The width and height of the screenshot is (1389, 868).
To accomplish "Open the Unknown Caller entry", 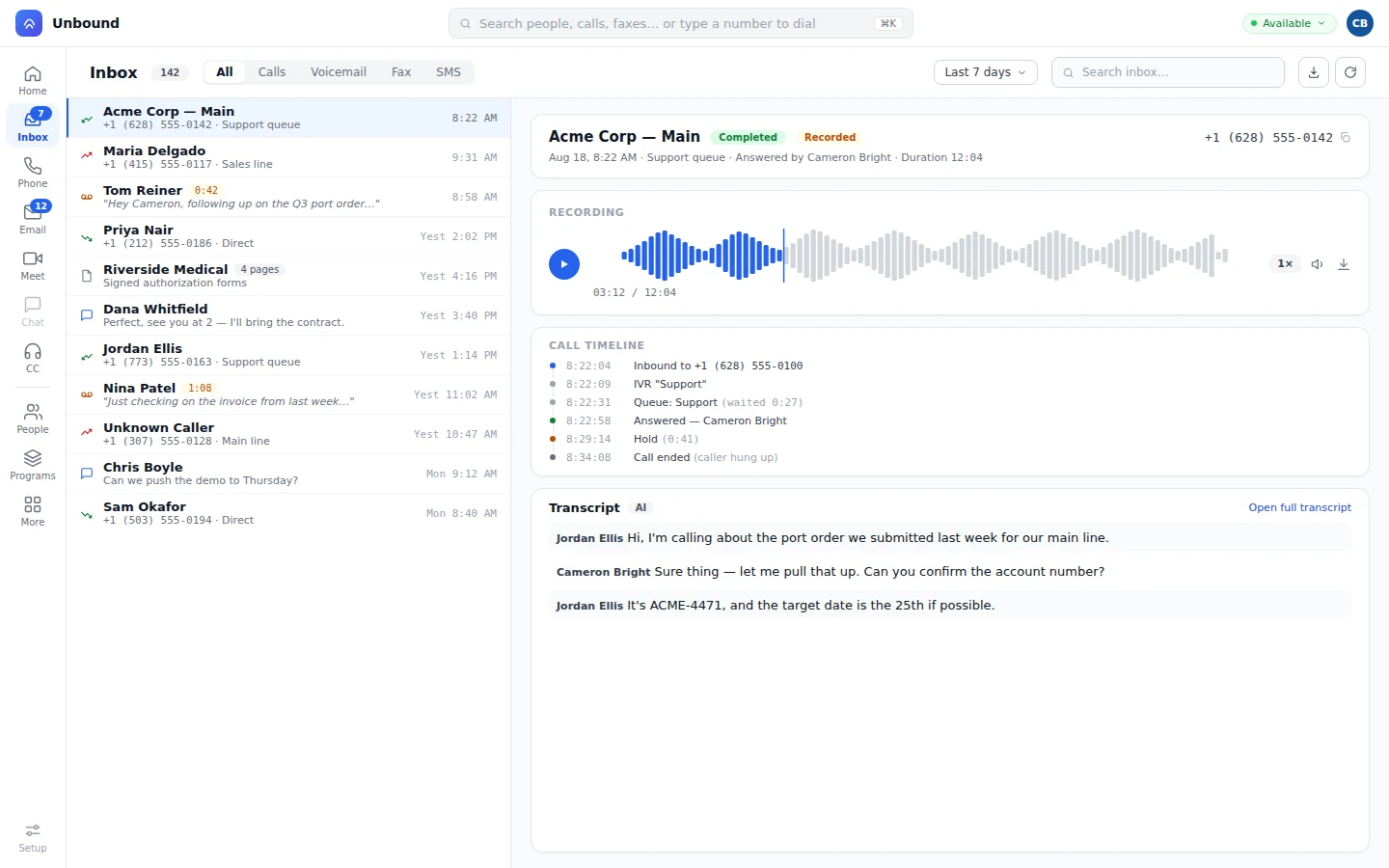I will pyautogui.click(x=288, y=434).
